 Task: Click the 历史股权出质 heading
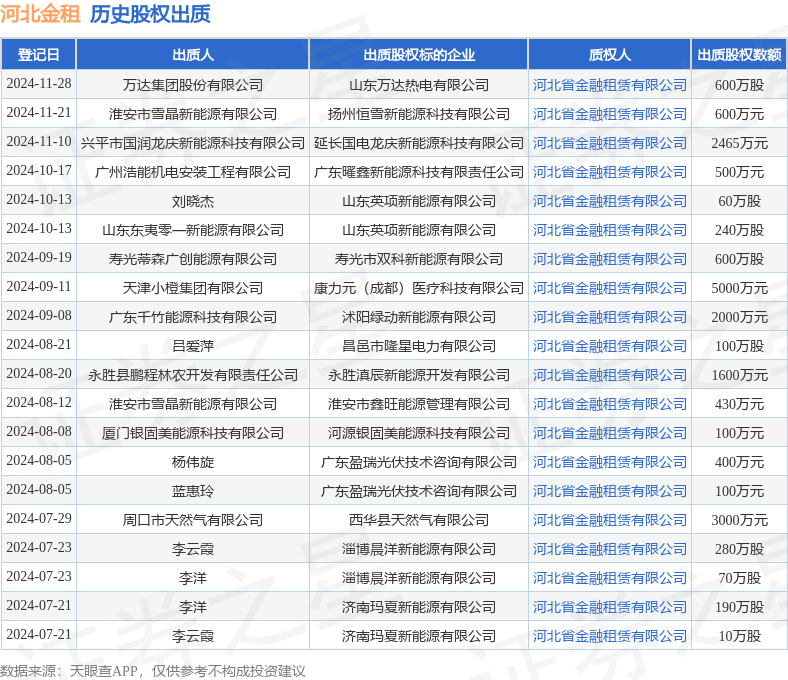click(150, 14)
